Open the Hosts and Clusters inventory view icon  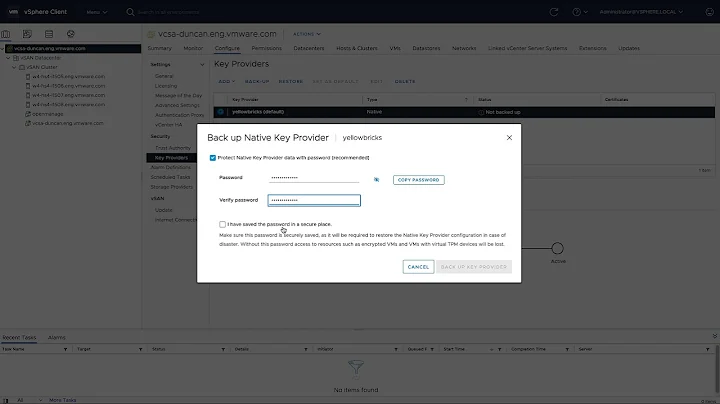[6, 34]
